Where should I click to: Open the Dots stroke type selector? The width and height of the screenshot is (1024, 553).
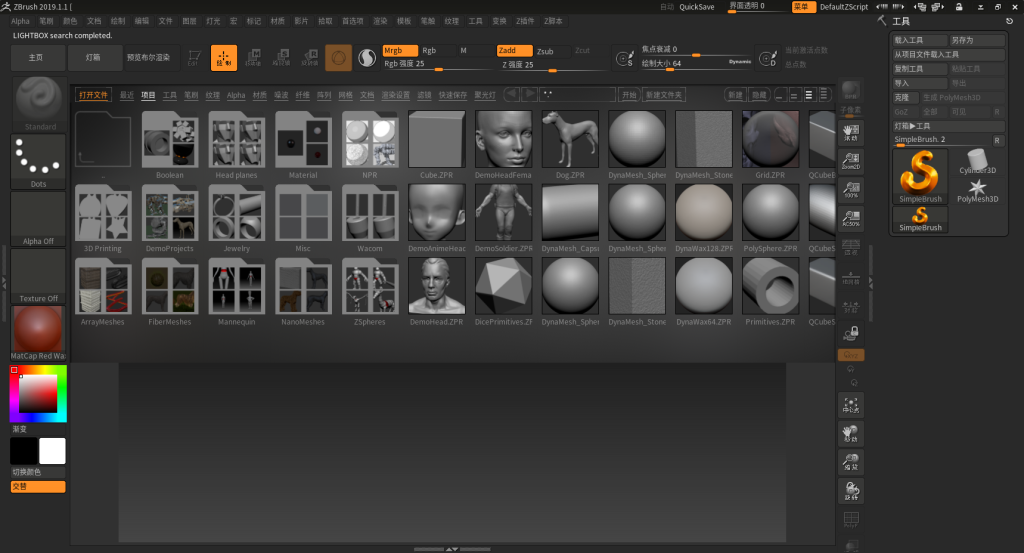(x=38, y=160)
